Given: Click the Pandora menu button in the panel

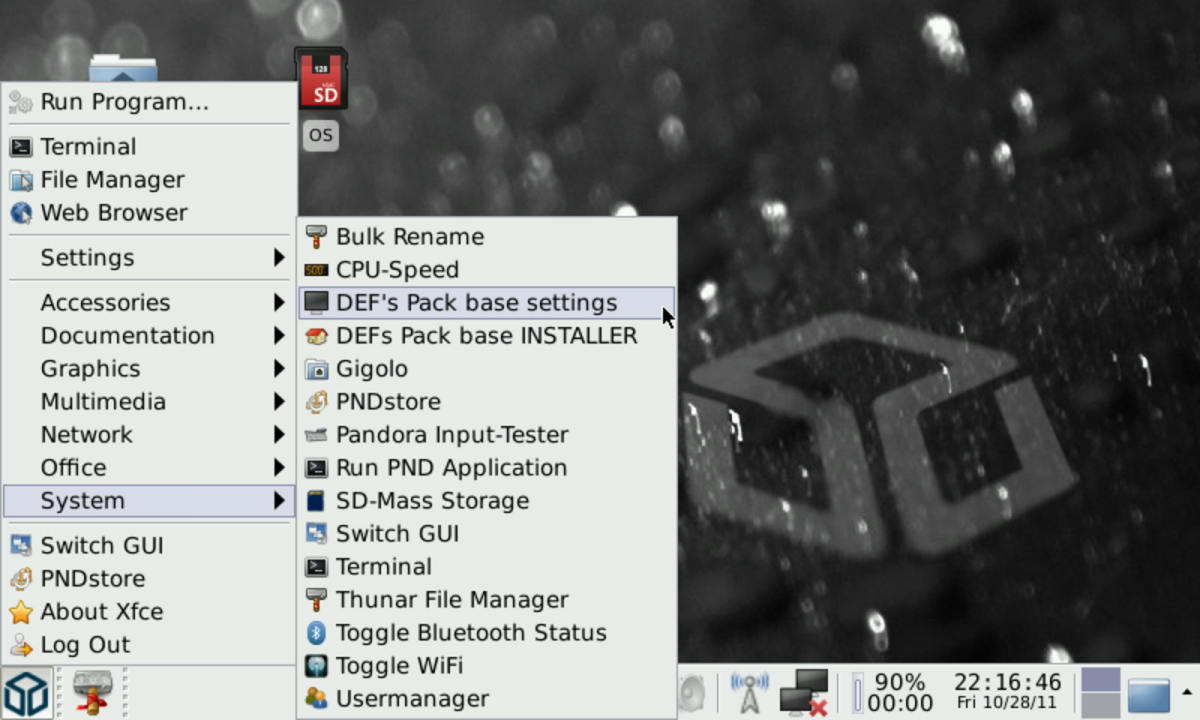Looking at the screenshot, I should (25, 692).
